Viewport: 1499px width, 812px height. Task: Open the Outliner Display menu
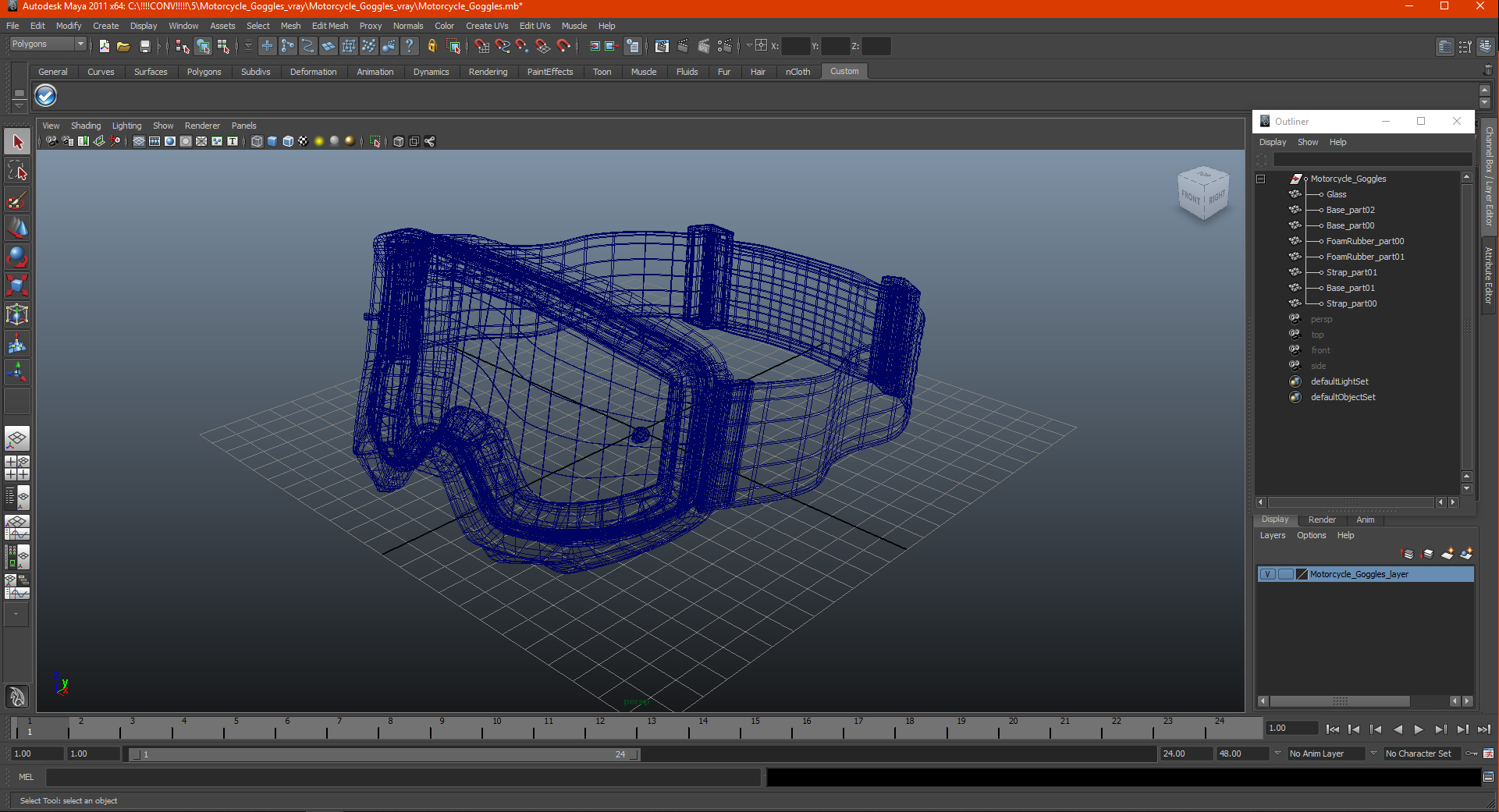coord(1272,142)
